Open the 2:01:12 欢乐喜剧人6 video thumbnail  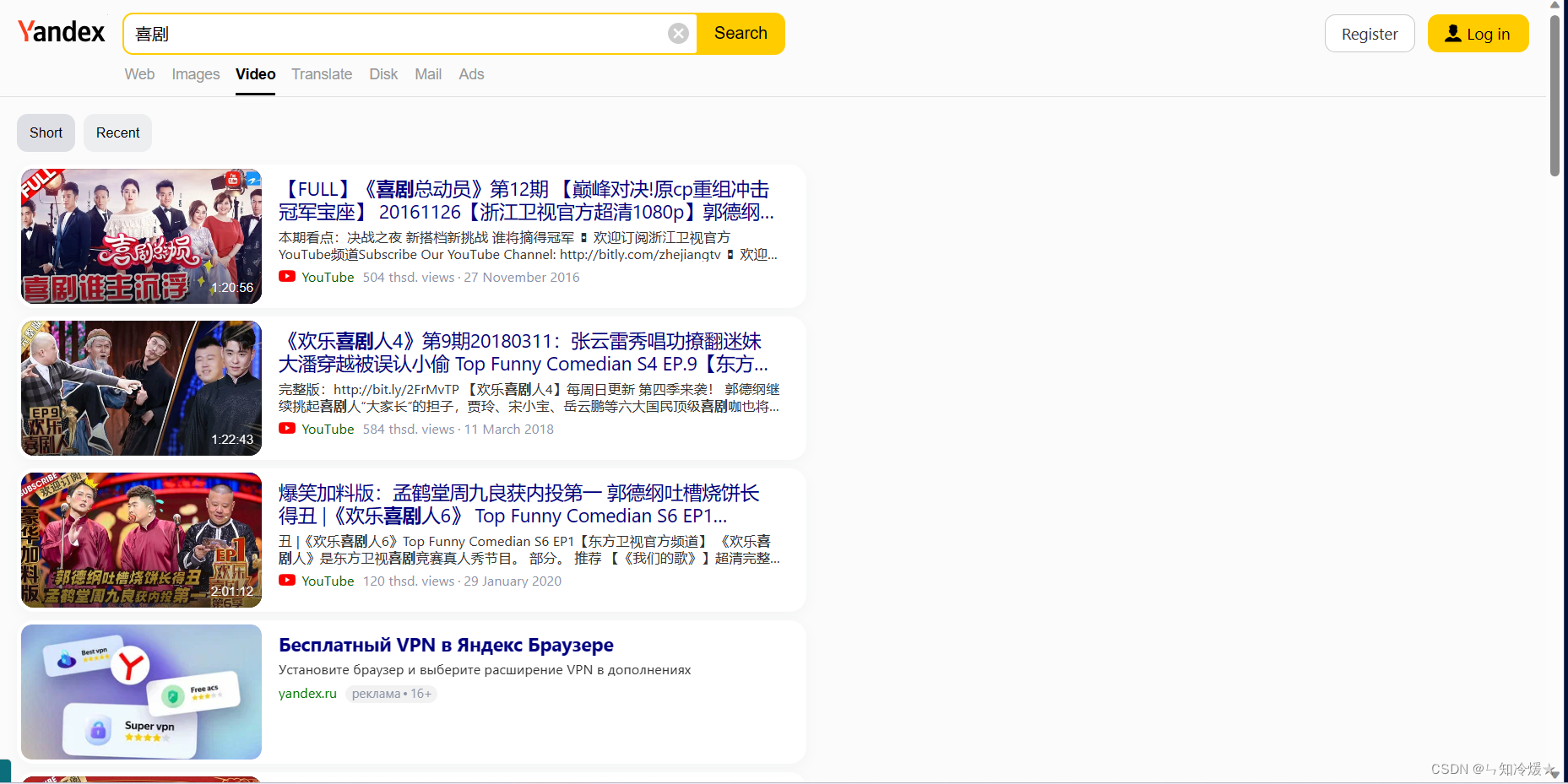141,540
